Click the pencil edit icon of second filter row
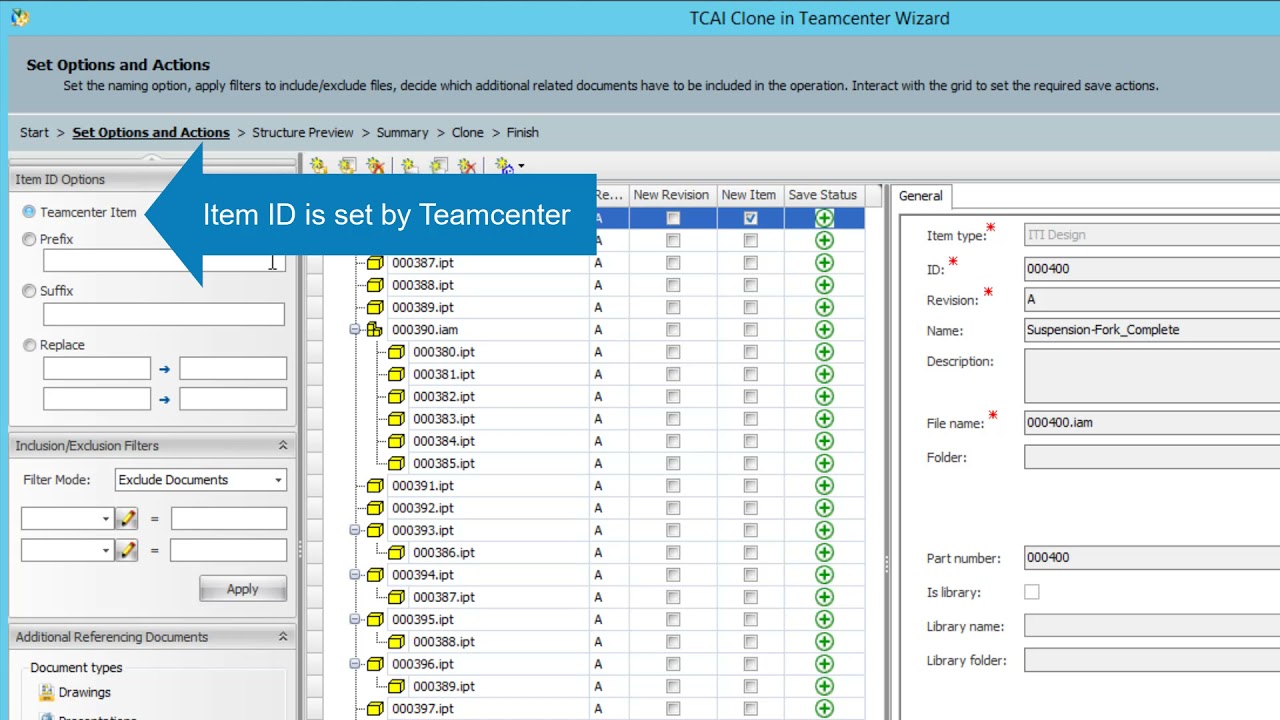Image resolution: width=1280 pixels, height=720 pixels. click(x=126, y=550)
